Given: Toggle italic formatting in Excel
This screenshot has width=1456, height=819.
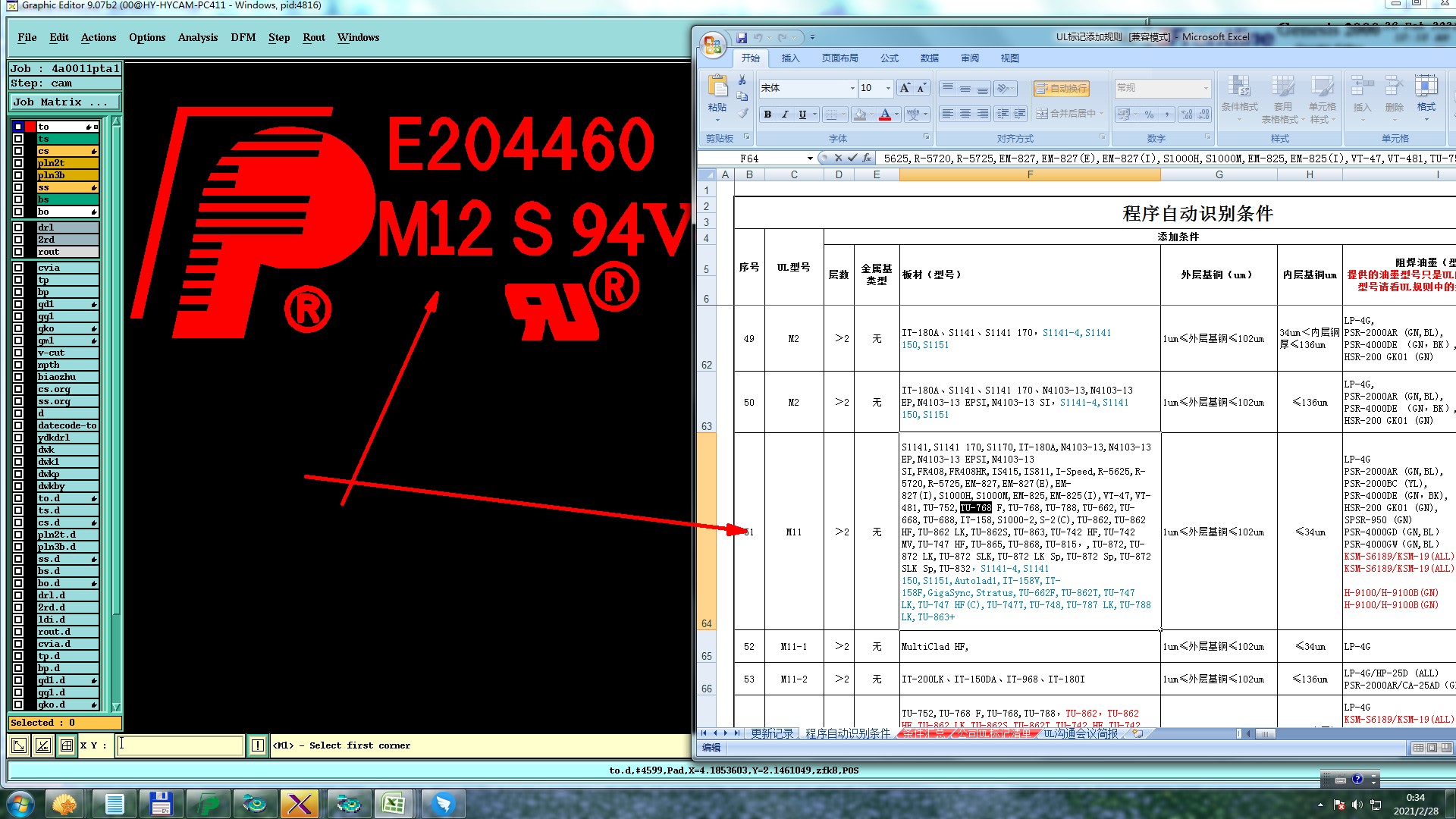Looking at the screenshot, I should [785, 115].
